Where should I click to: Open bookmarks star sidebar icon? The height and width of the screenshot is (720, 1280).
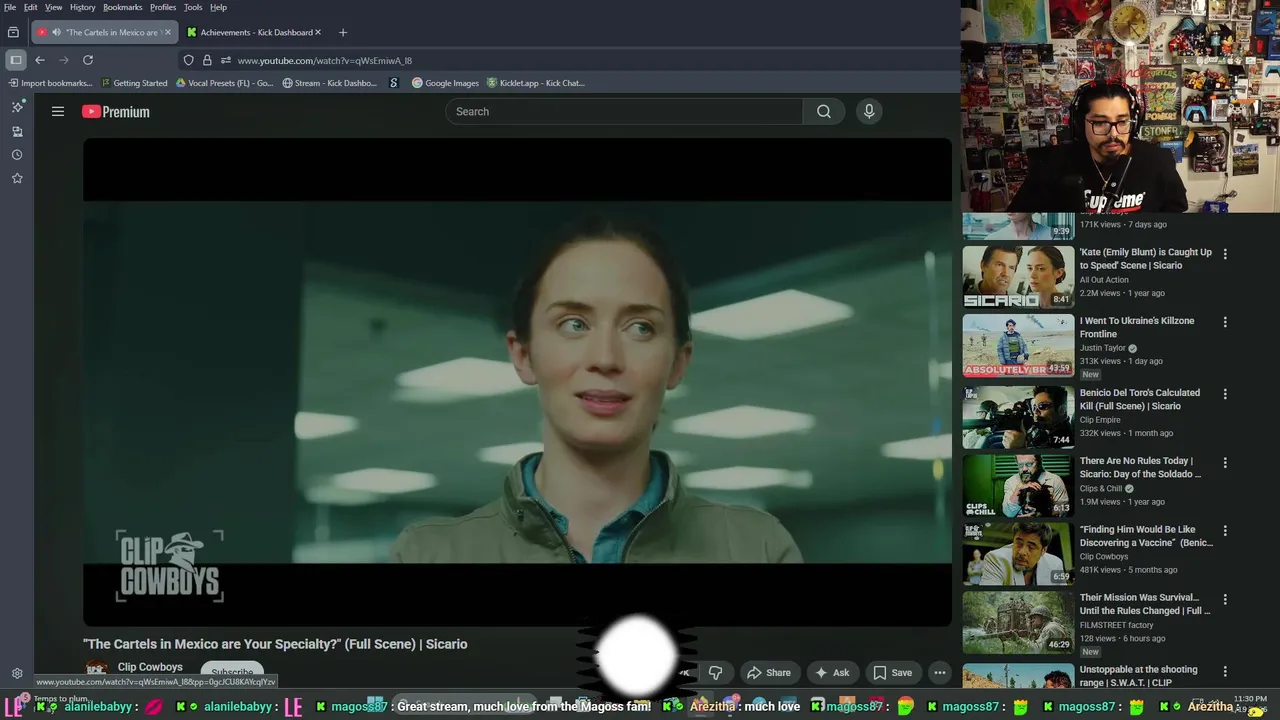point(17,178)
